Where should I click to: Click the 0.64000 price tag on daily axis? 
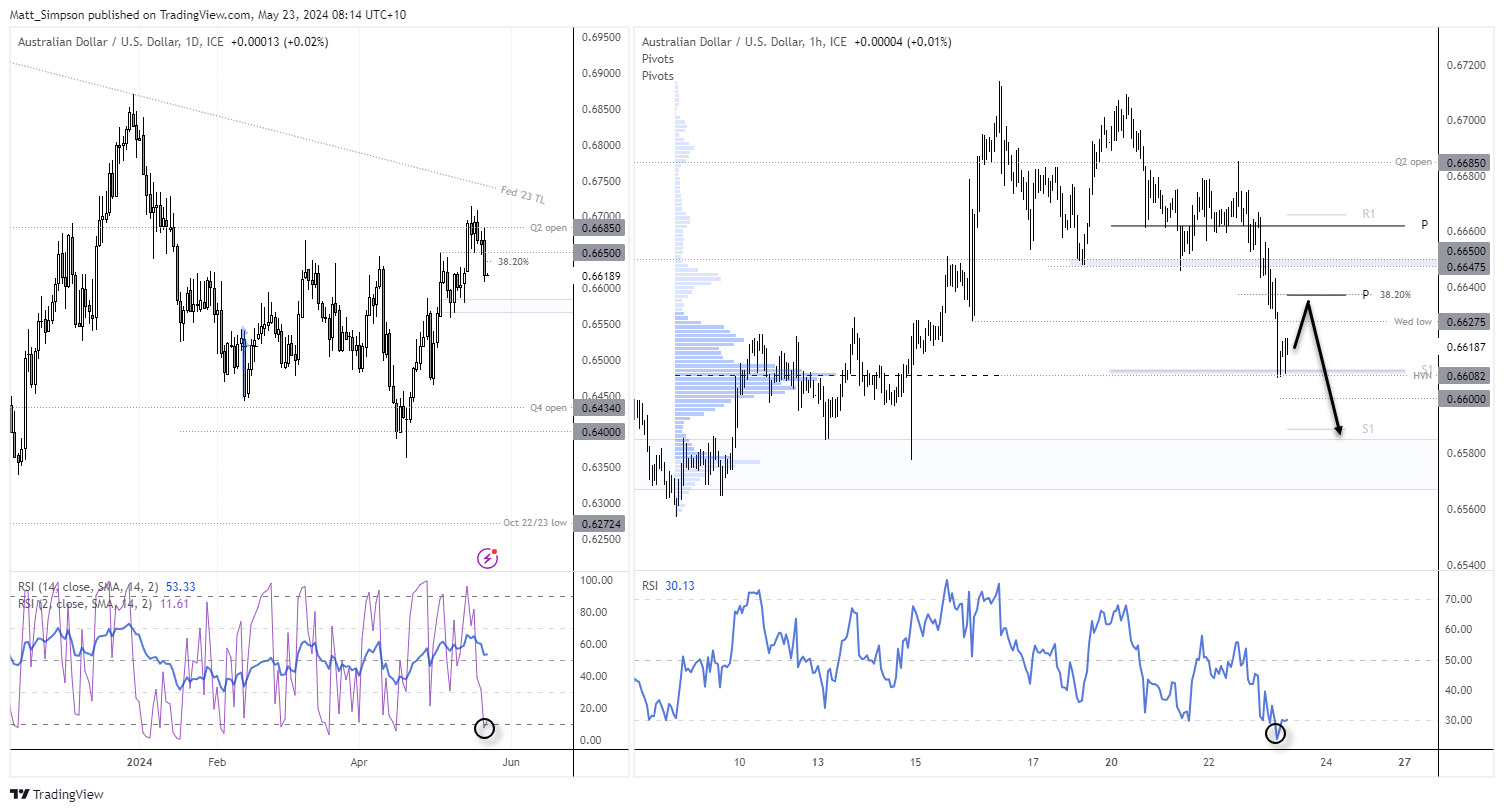pos(599,432)
